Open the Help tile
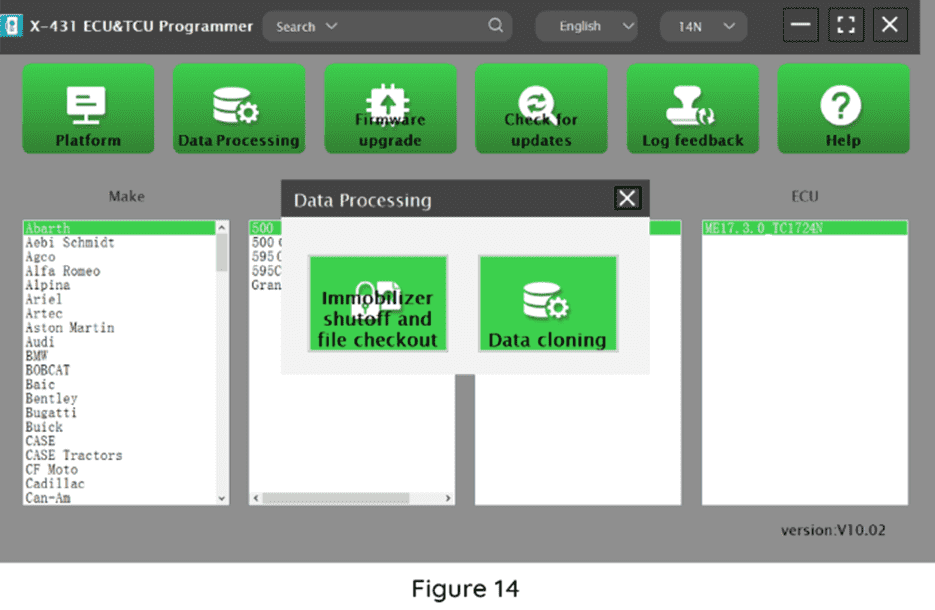 pos(844,109)
